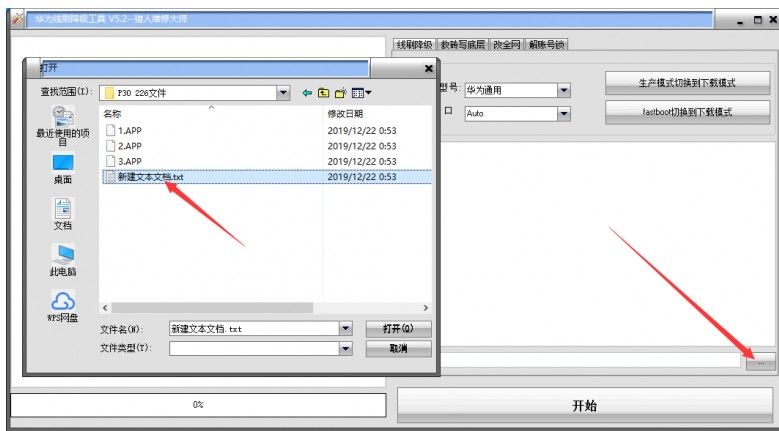779x431 pixels.
Task: Click the 文件类型 field
Action: [255, 349]
